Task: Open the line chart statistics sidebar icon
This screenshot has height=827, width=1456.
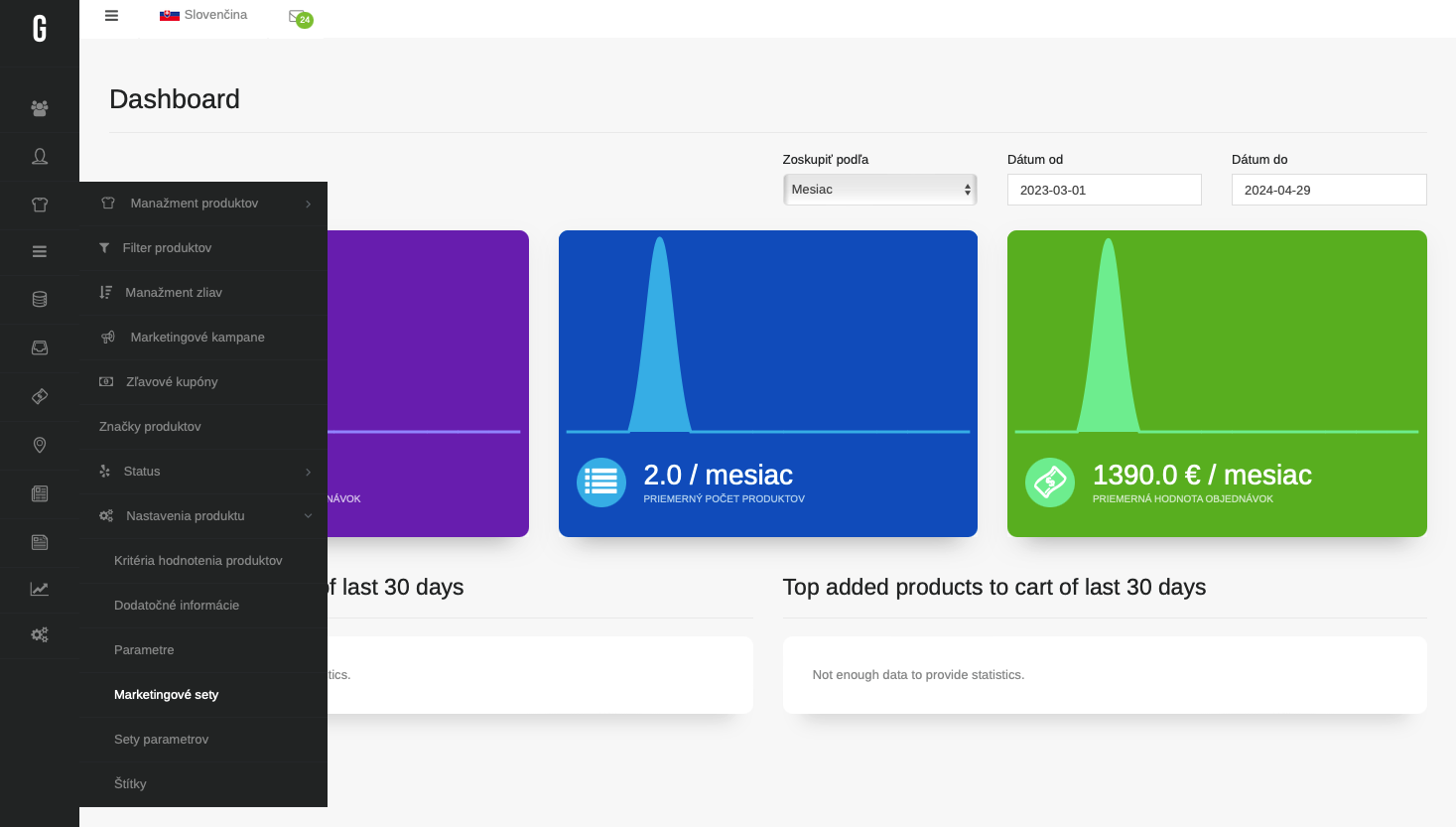Action: tap(40, 589)
